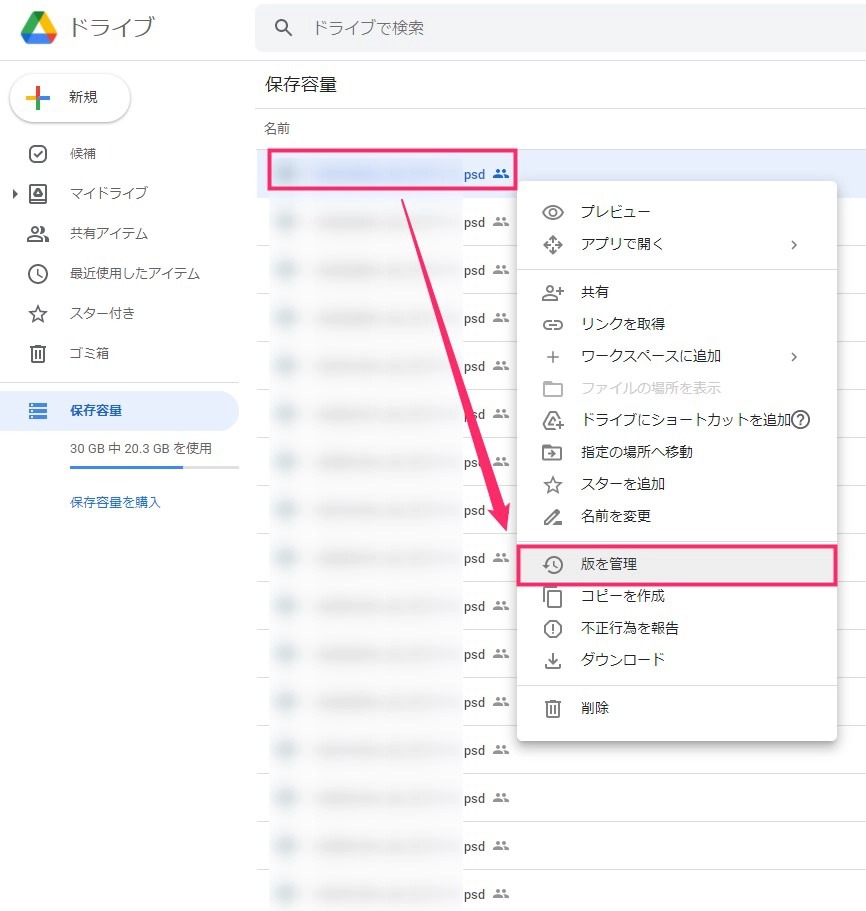This screenshot has height=911, width=866.
Task: Click the ドライブで検索 search field
Action: (x=560, y=28)
